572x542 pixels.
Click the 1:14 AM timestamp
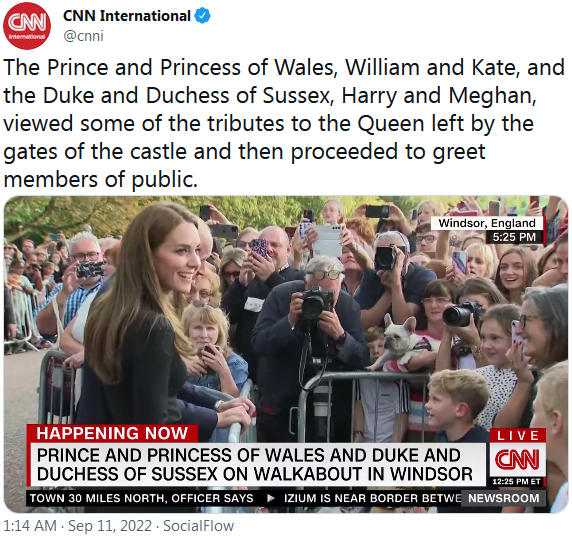click(x=30, y=526)
